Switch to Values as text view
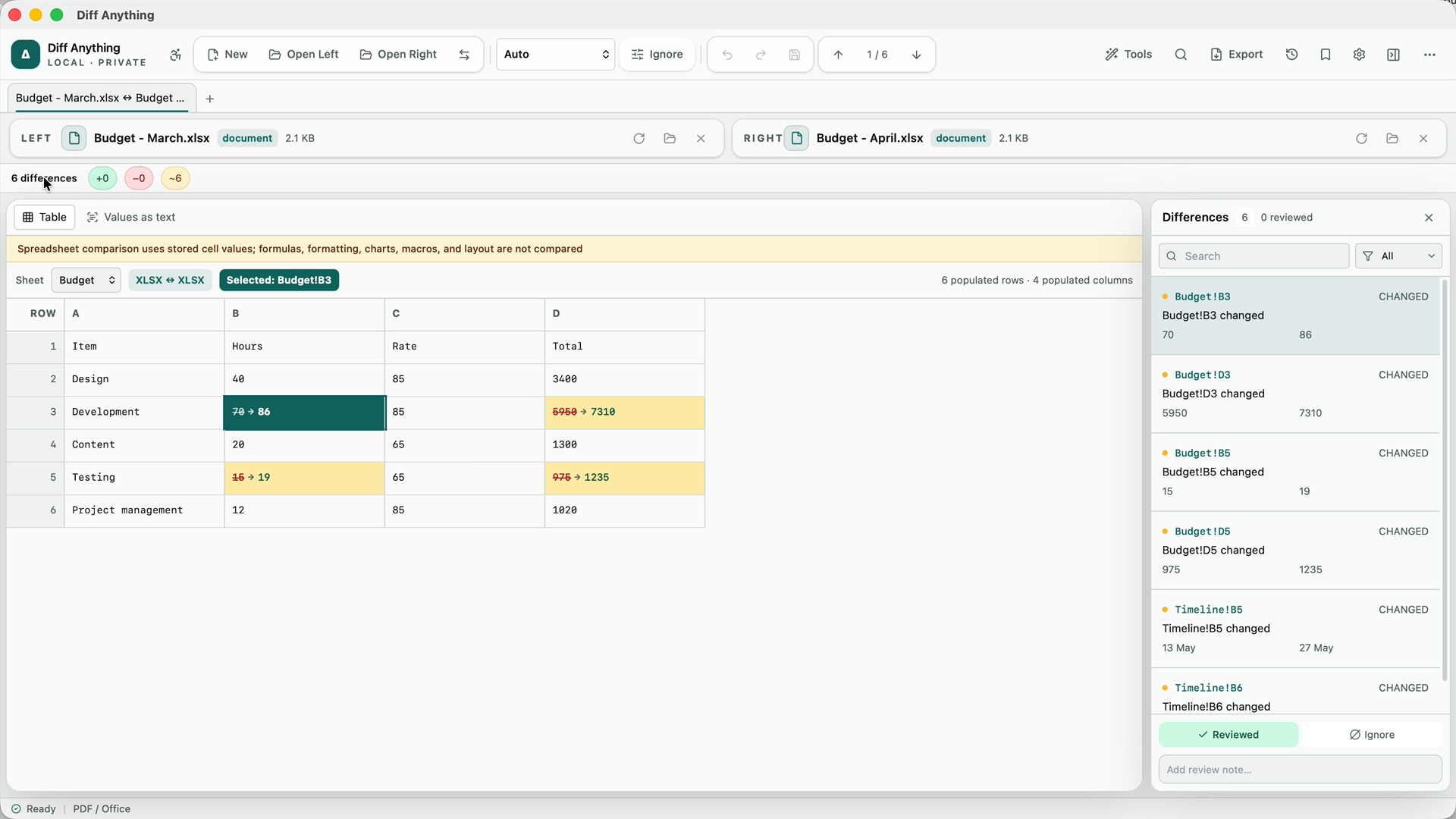This screenshot has width=1456, height=819. 131,217
